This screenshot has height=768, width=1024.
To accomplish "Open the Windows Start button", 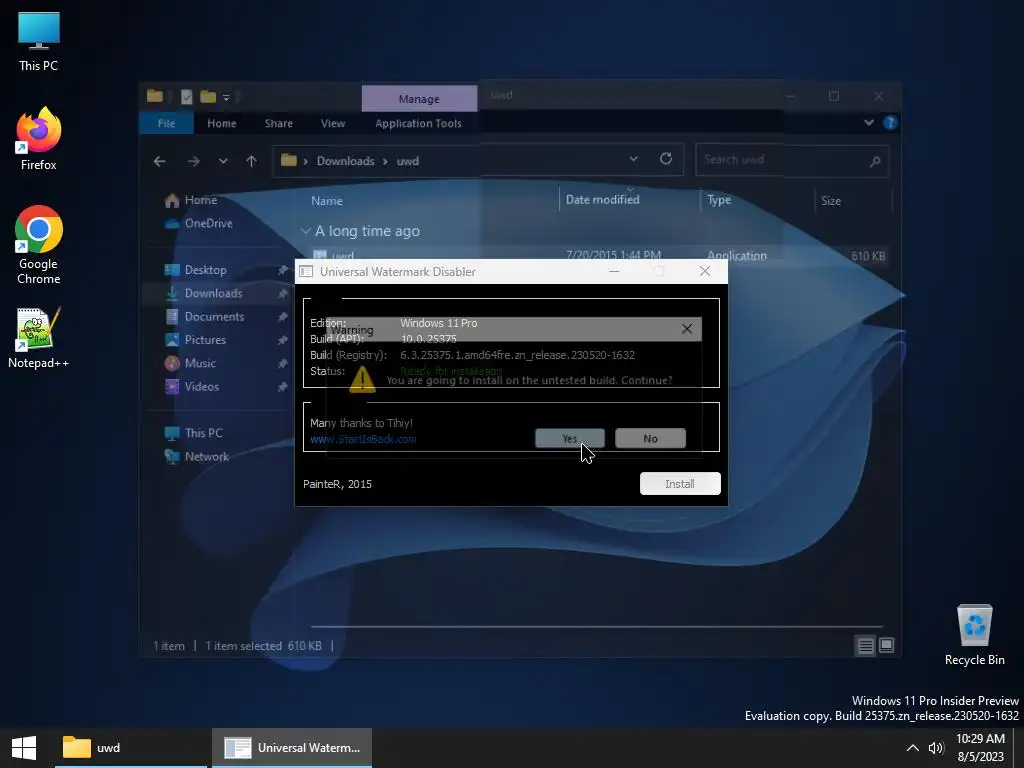I will (x=24, y=748).
